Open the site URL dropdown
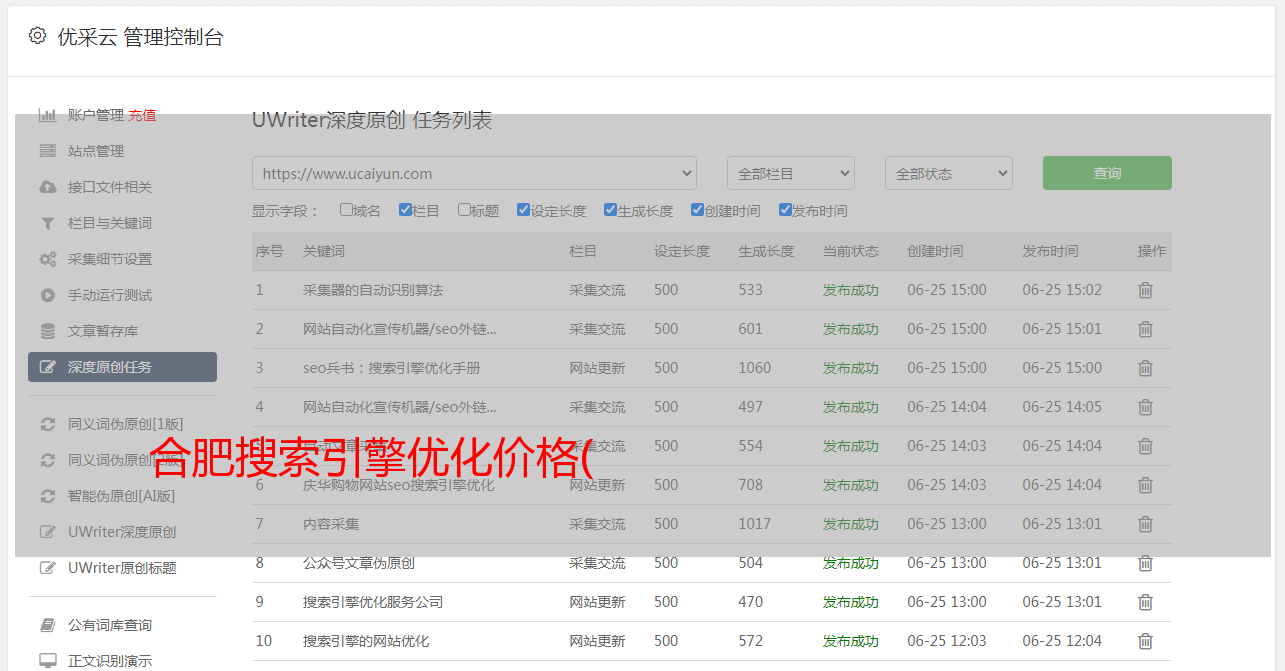Screen dimensions: 1285x671 tap(474, 173)
